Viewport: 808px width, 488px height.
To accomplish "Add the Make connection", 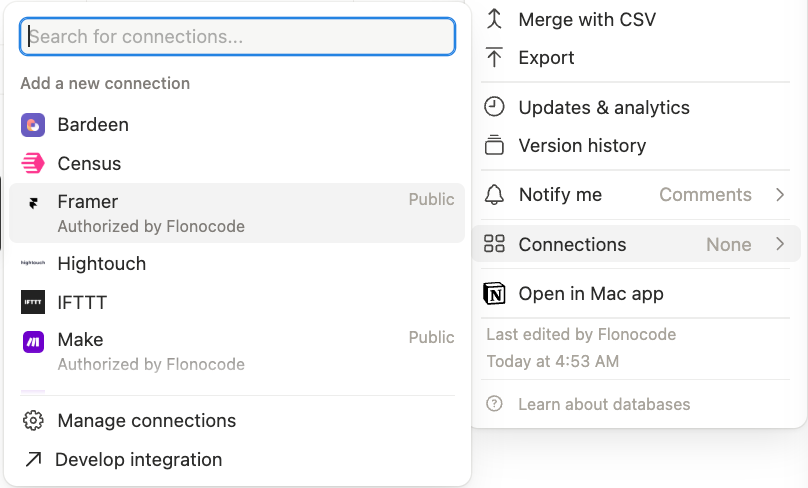I will (x=237, y=351).
